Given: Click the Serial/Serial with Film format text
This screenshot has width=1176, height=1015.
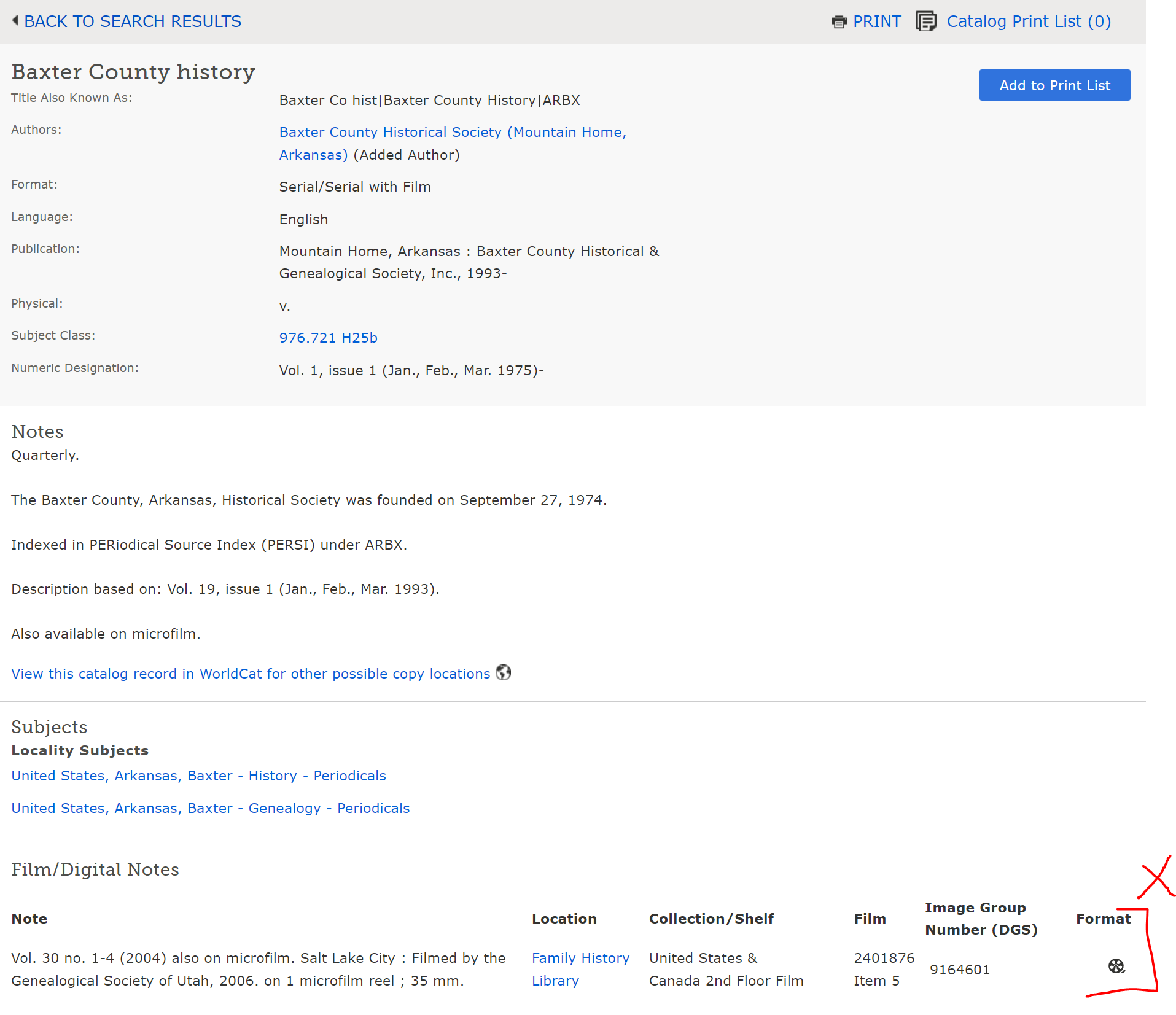Looking at the screenshot, I should point(355,187).
